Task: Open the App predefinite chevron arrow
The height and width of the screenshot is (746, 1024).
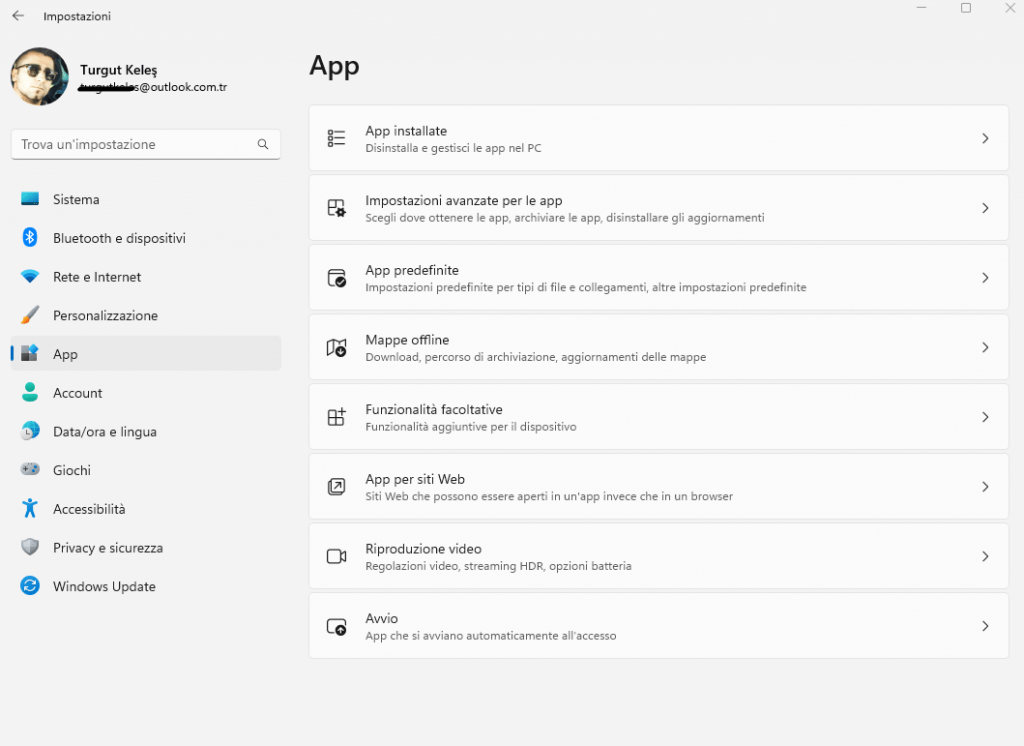Action: tap(985, 278)
